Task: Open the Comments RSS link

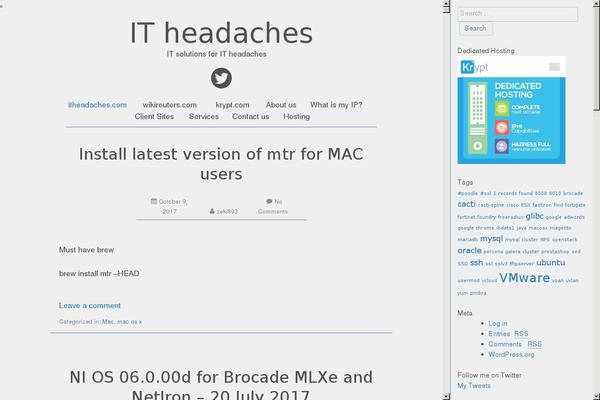Action: coord(515,344)
